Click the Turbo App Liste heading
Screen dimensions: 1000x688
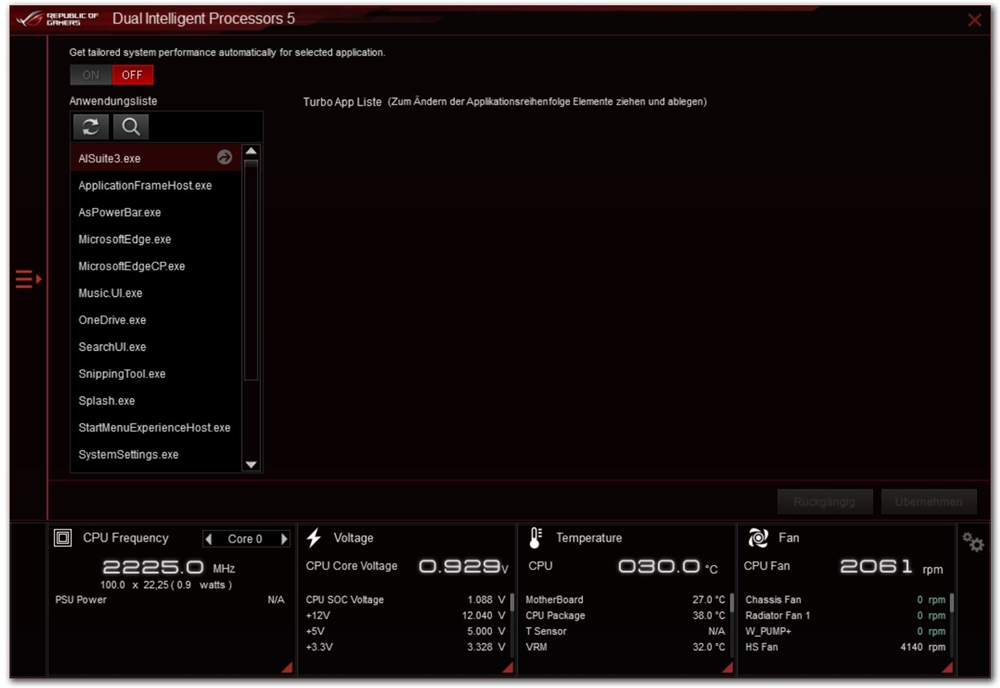[342, 101]
